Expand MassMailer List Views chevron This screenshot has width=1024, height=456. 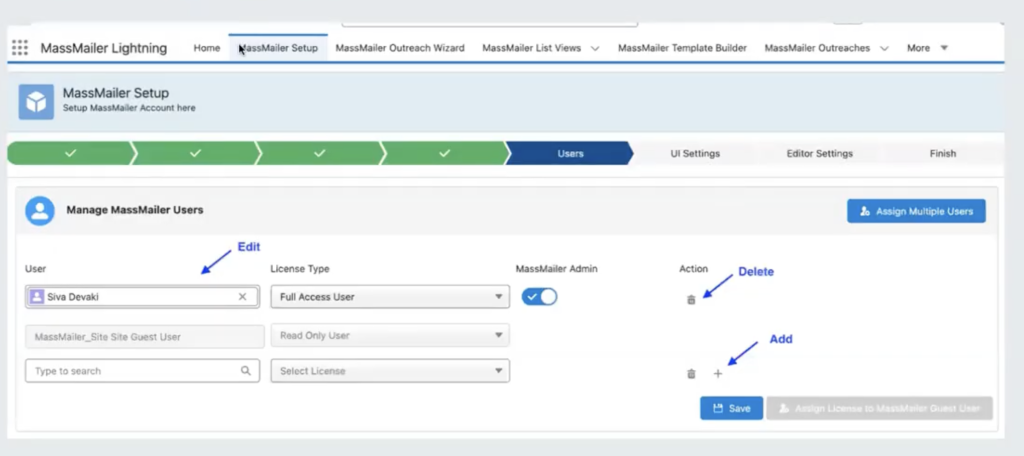coord(595,48)
